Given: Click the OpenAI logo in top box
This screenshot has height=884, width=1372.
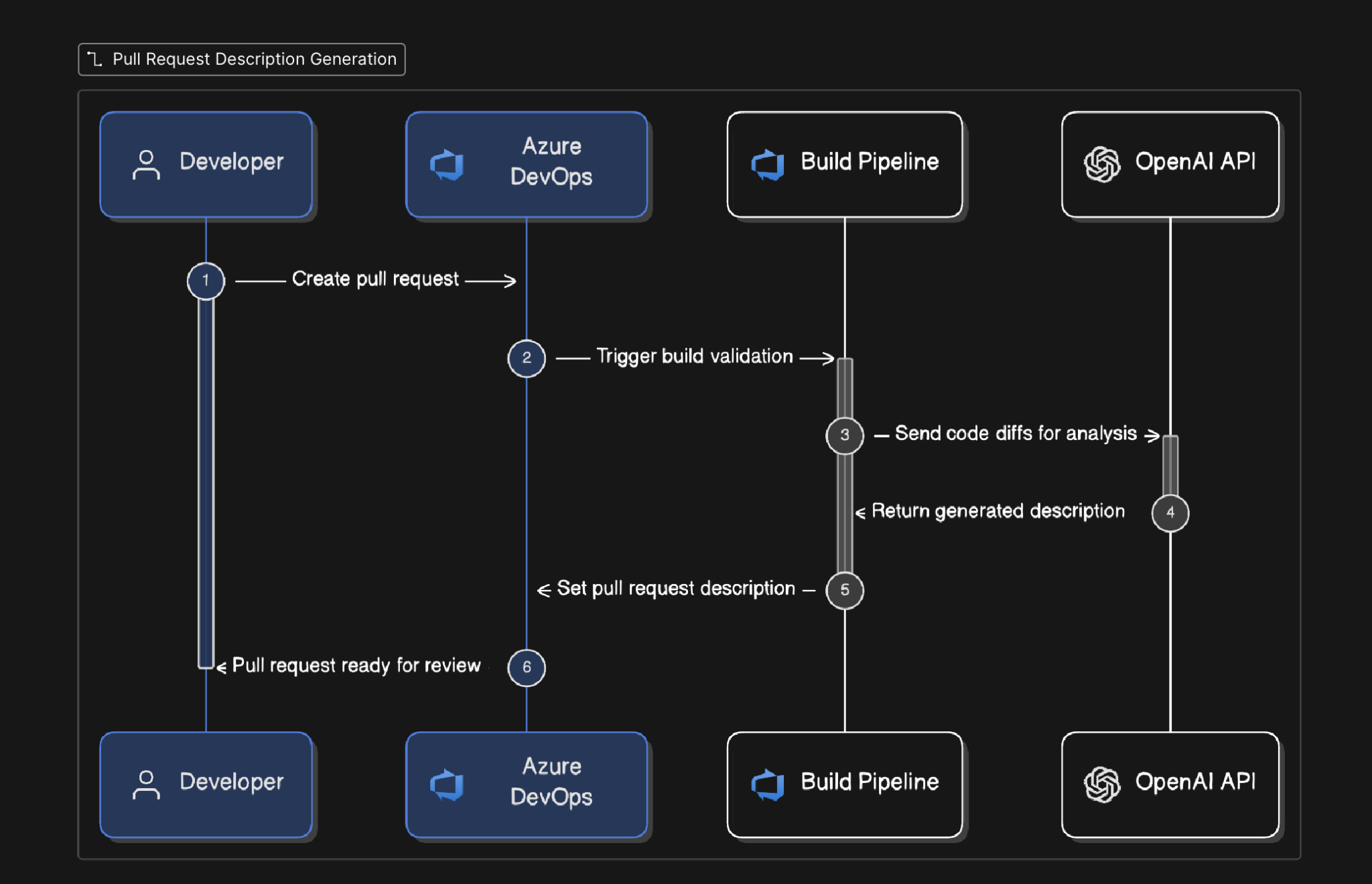Looking at the screenshot, I should pos(1102,164).
